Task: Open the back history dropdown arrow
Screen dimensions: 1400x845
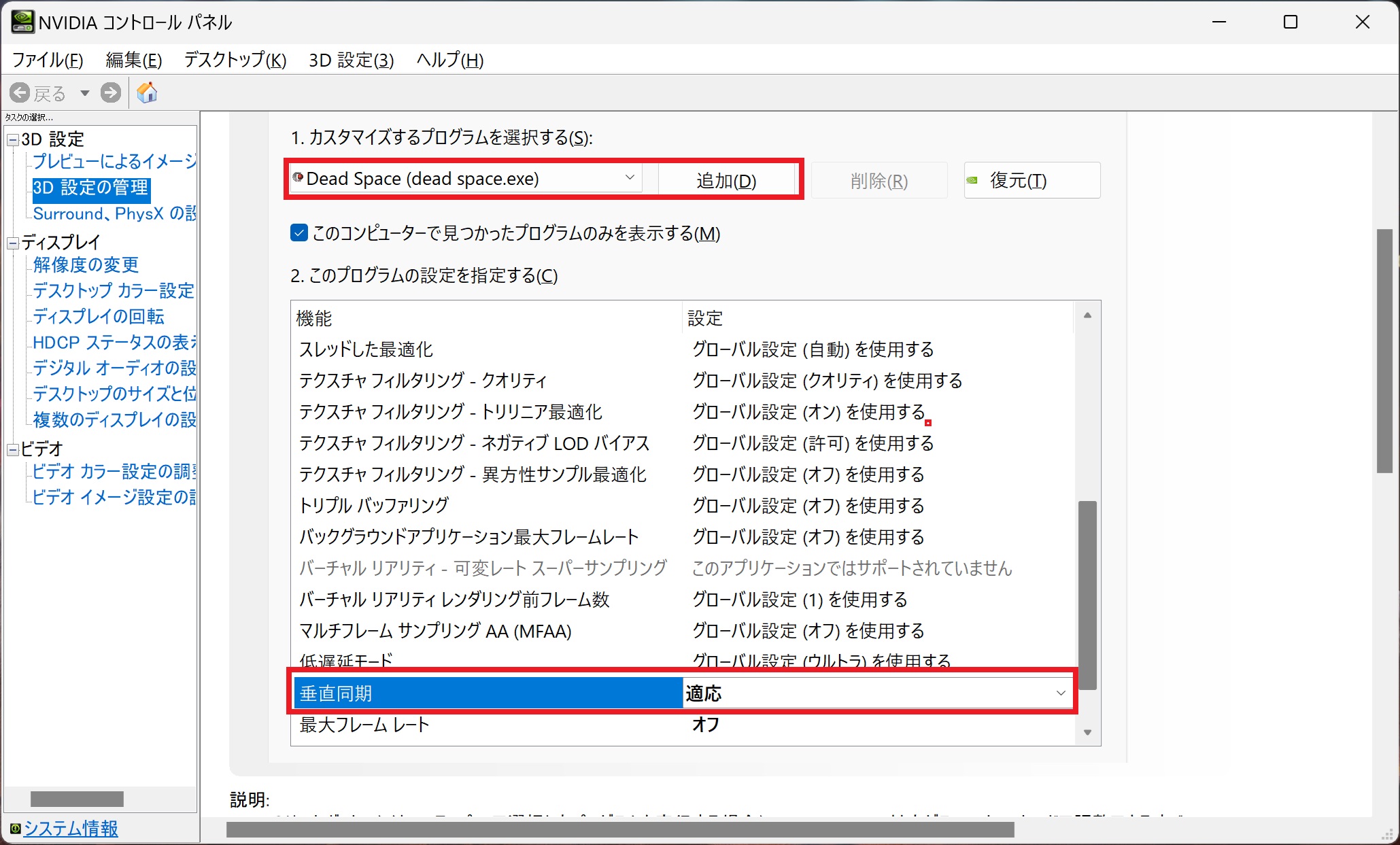Action: click(84, 93)
